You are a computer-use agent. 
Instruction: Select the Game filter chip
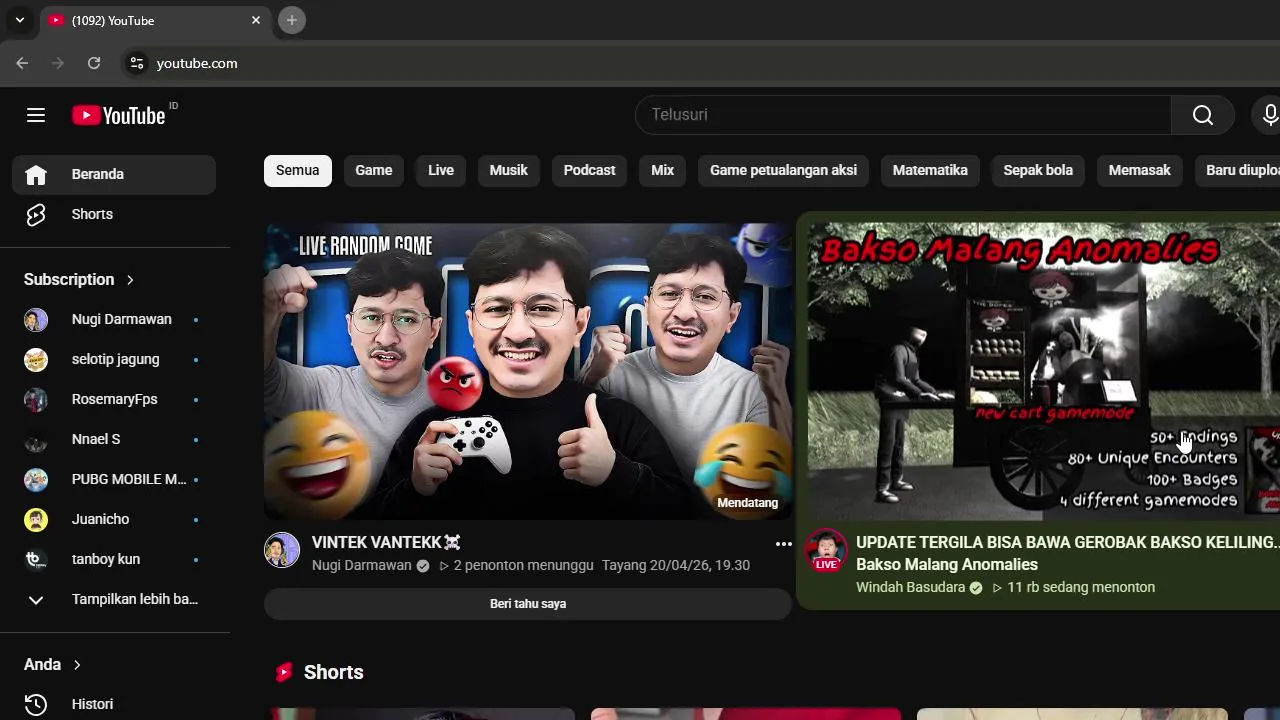(x=374, y=171)
